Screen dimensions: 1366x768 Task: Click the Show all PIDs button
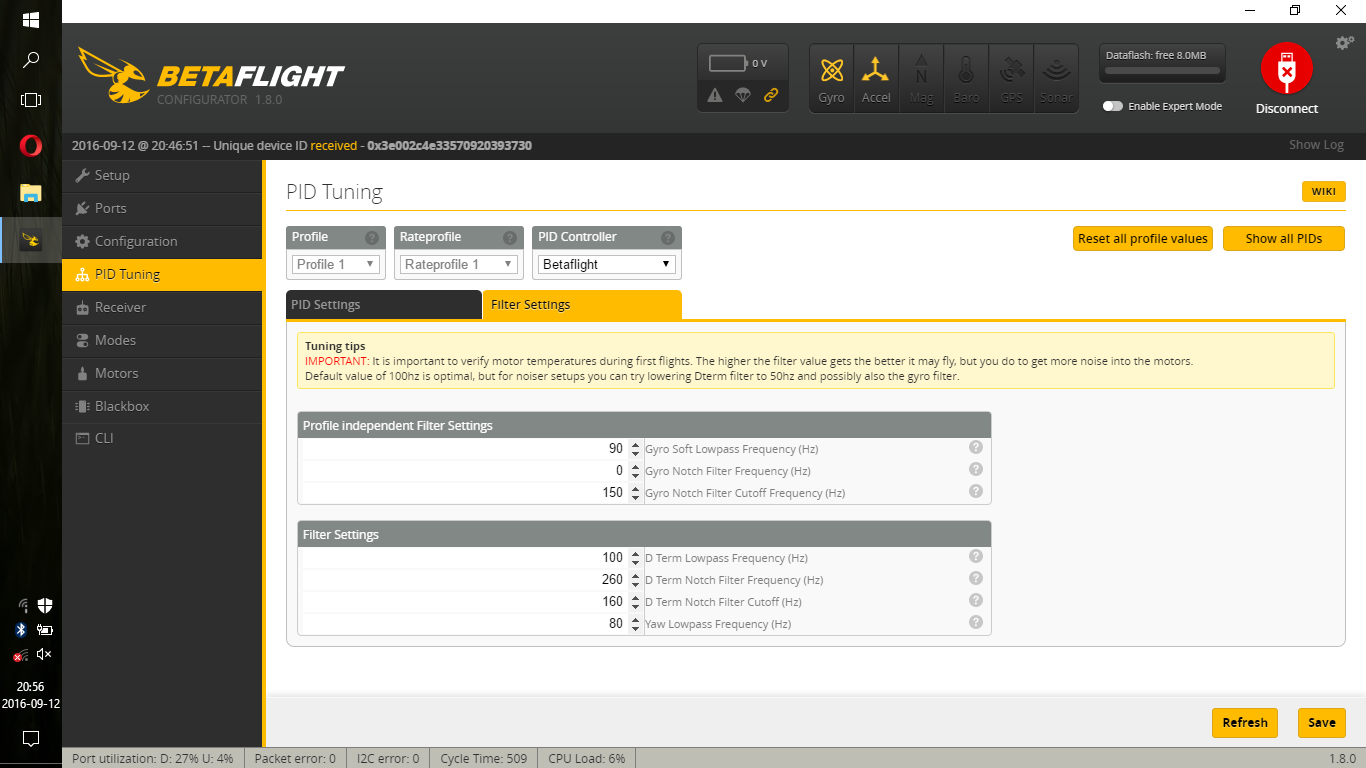click(1283, 238)
